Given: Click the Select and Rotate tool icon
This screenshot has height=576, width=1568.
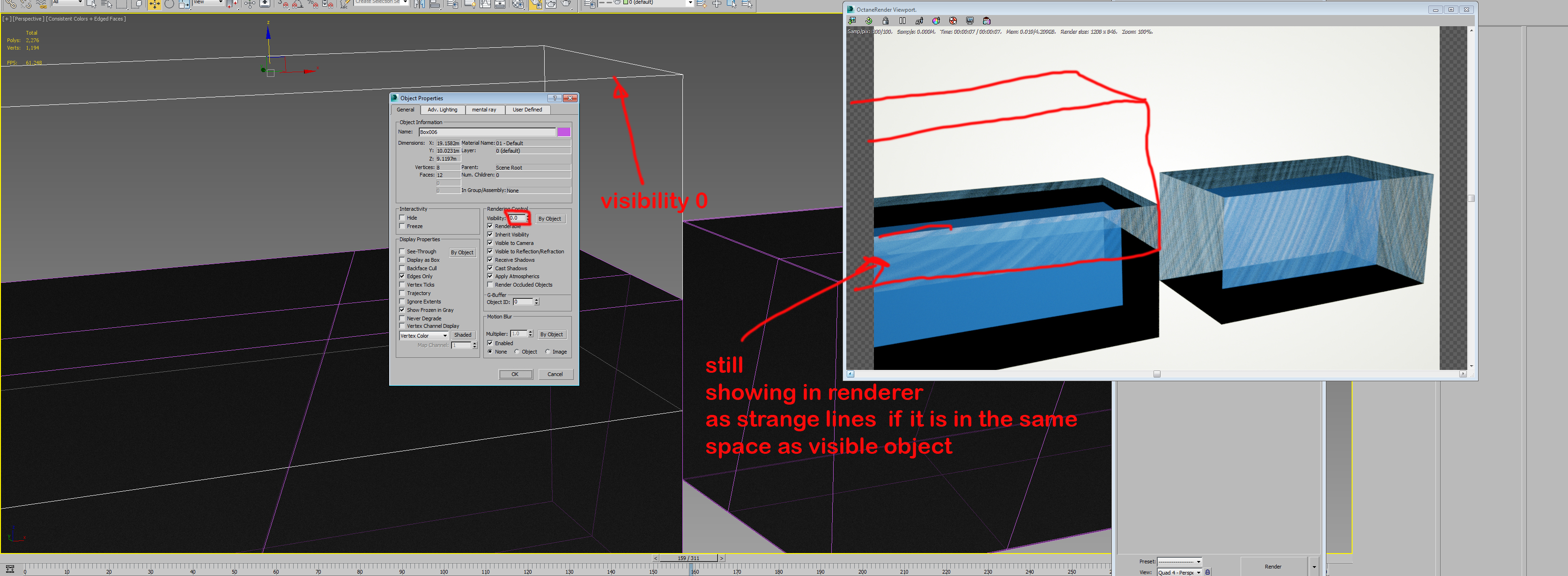Looking at the screenshot, I should [169, 4].
